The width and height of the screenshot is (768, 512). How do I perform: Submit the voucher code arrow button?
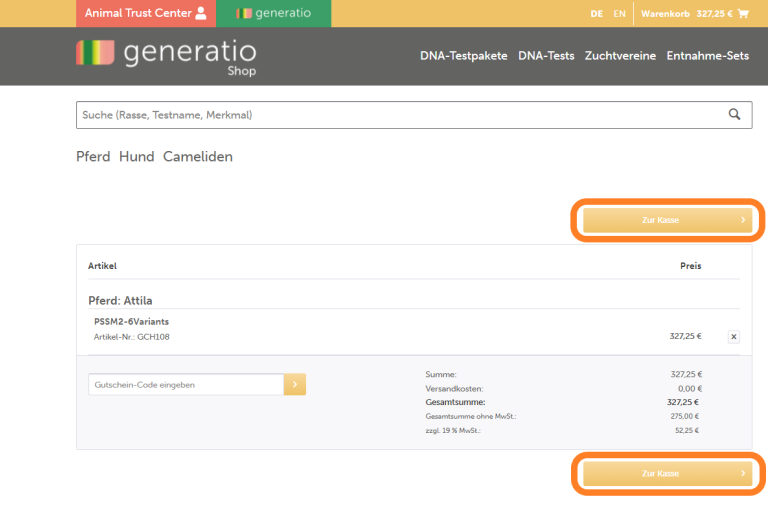[295, 385]
